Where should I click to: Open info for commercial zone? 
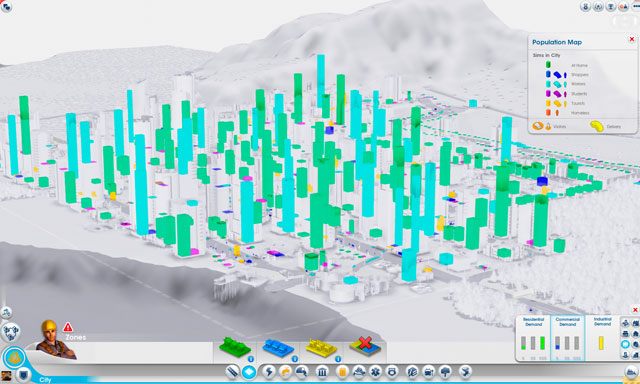(x=294, y=359)
